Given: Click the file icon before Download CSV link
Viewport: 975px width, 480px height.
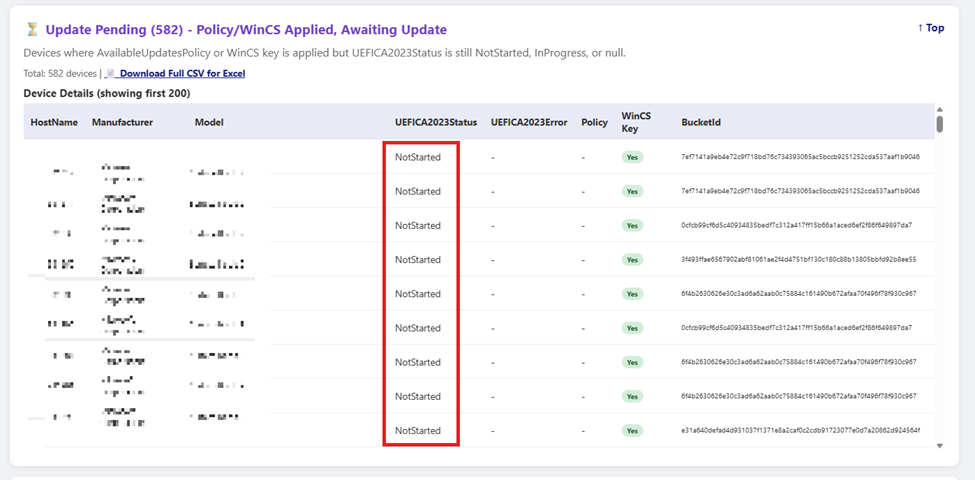Looking at the screenshot, I should pyautogui.click(x=111, y=73).
